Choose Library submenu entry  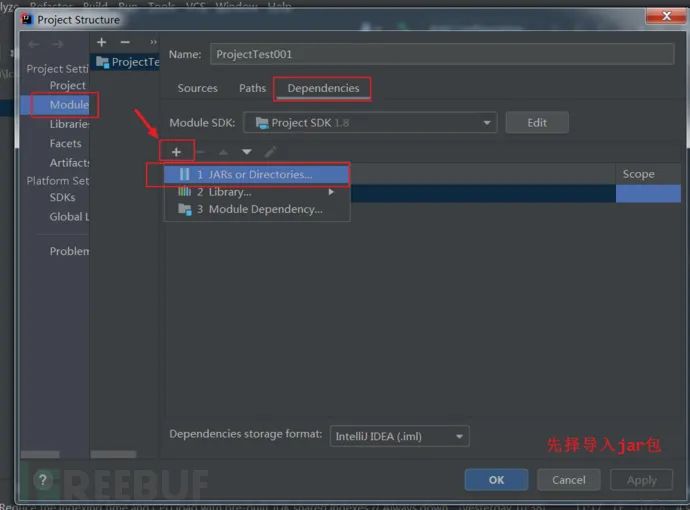click(257, 192)
